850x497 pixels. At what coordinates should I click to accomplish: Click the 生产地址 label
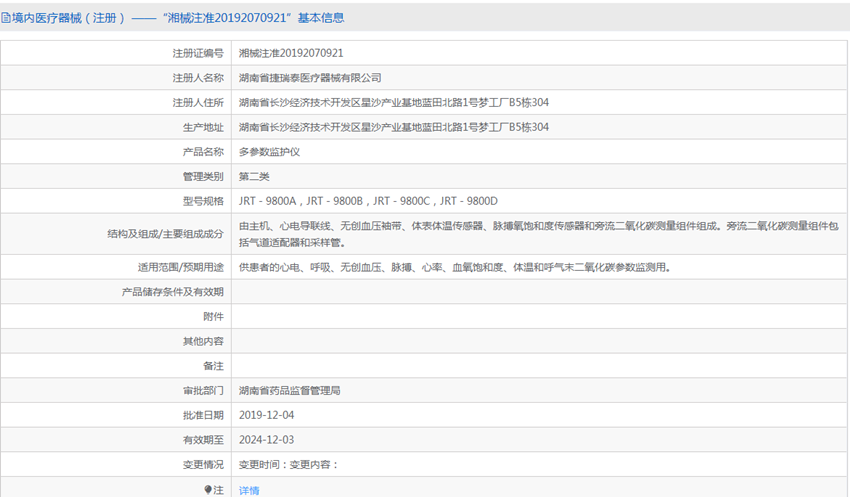(203, 127)
